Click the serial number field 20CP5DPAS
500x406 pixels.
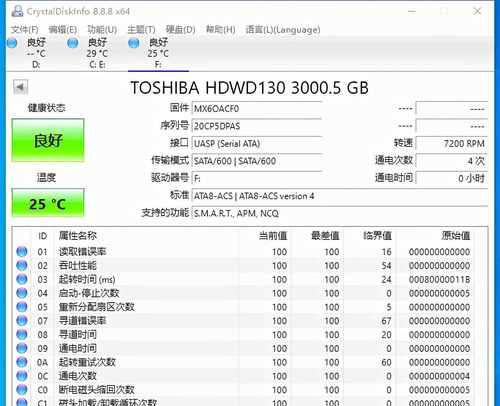point(257,126)
